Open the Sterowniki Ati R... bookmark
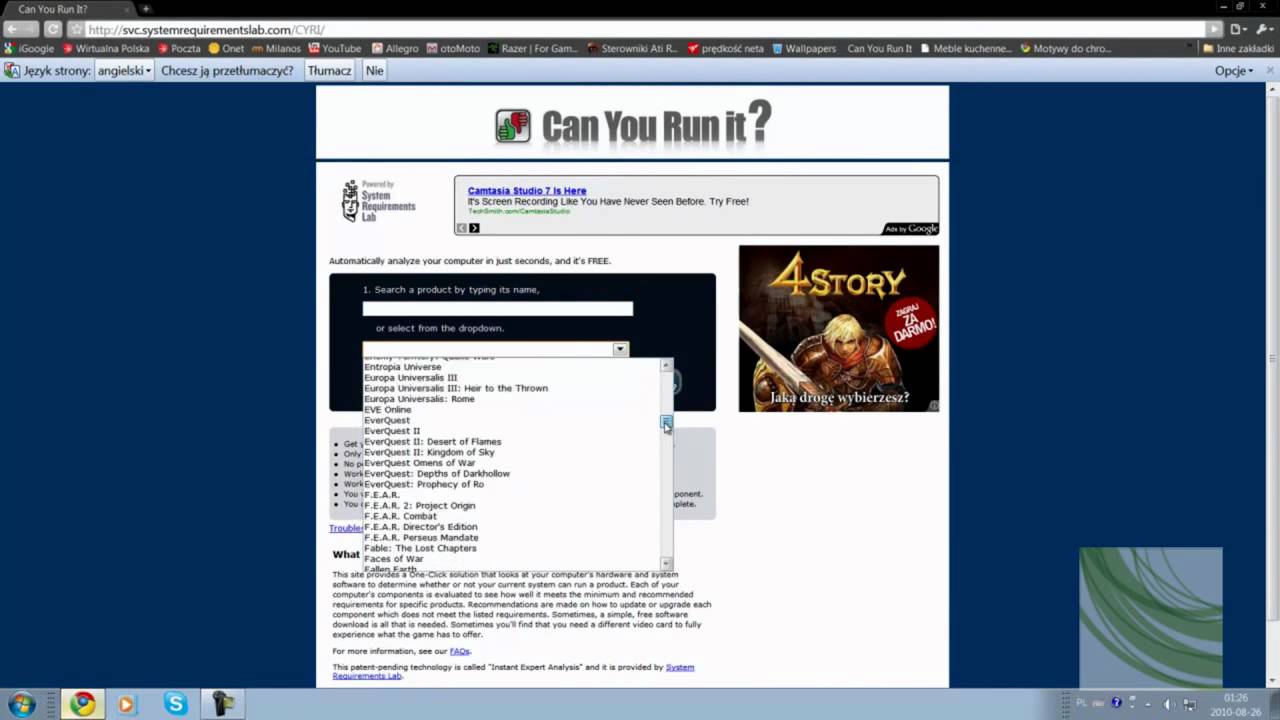 click(633, 48)
